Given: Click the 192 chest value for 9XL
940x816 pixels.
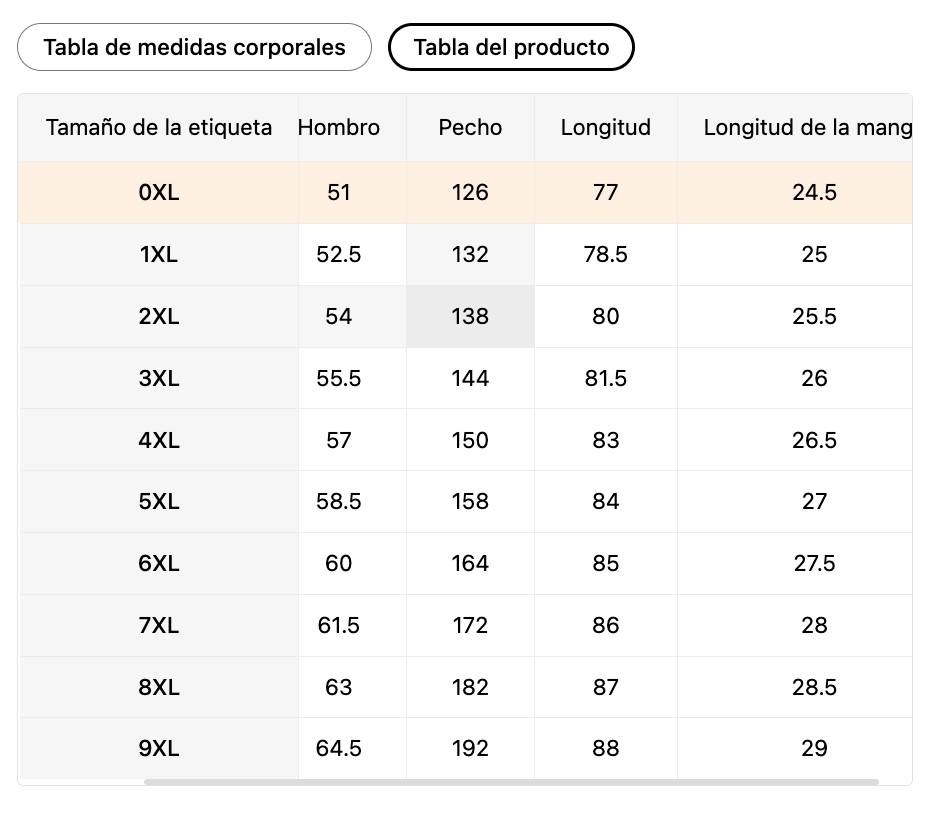Looking at the screenshot, I should tap(470, 748).
